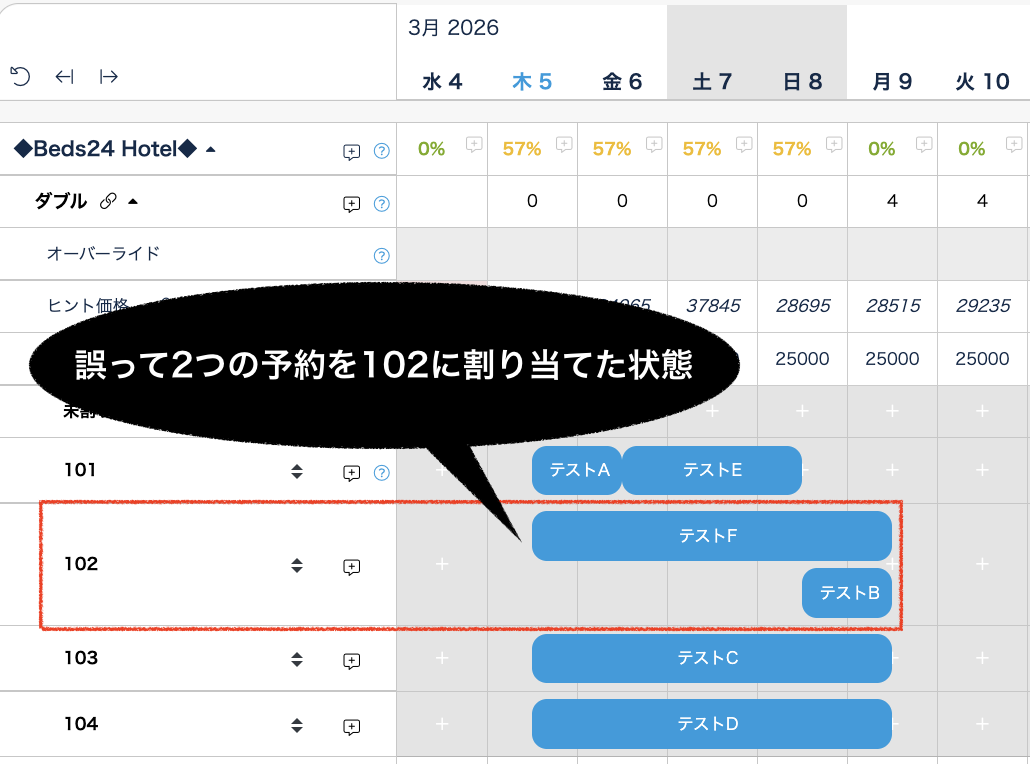Image resolution: width=1030 pixels, height=764 pixels.
Task: Click the add note icon for room 104
Action: (351, 727)
